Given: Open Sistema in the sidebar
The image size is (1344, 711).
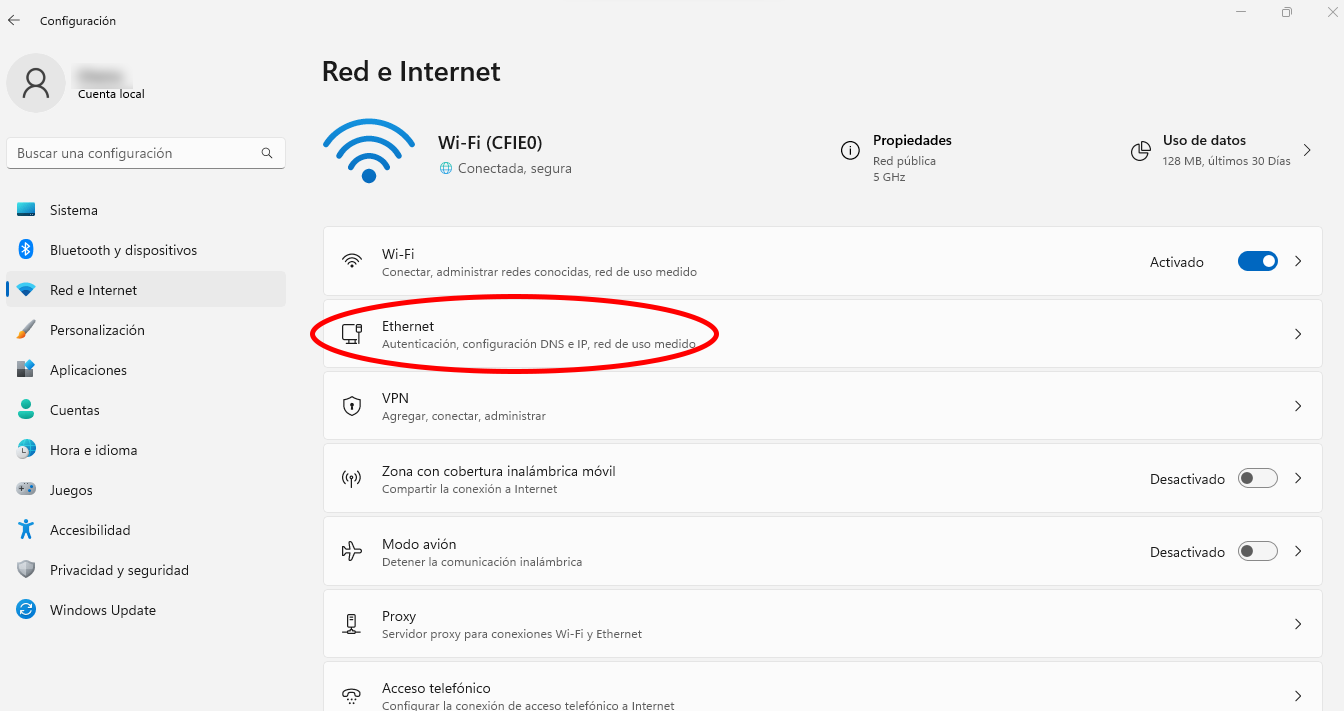Looking at the screenshot, I should tap(74, 210).
